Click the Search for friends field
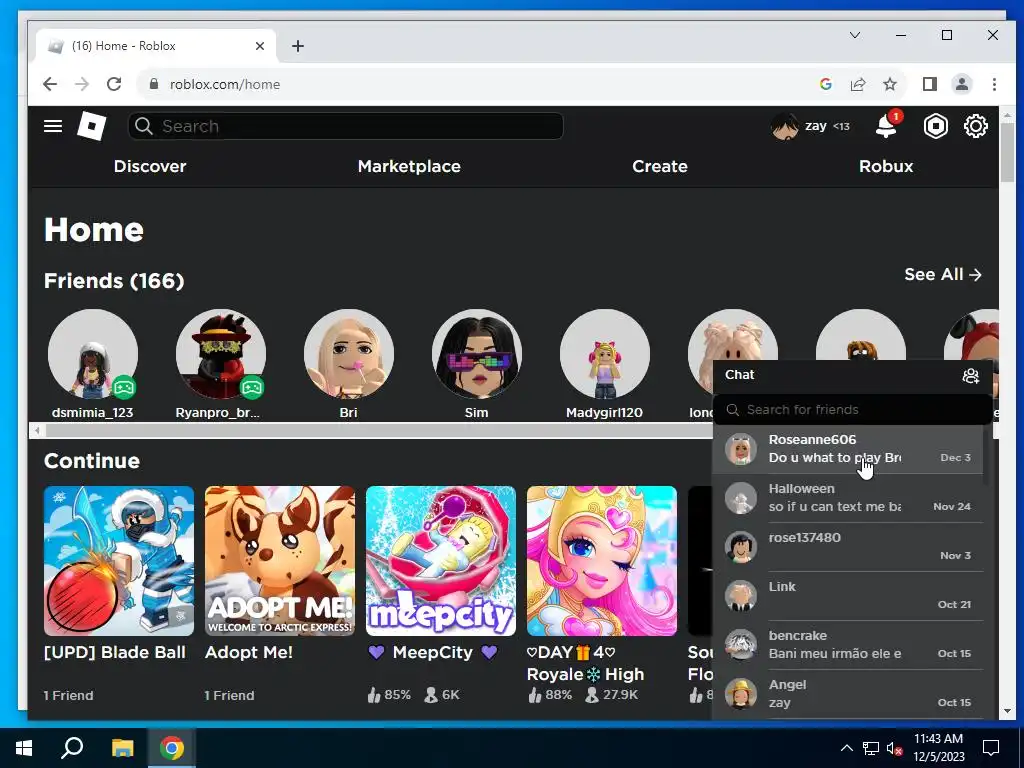 point(852,410)
